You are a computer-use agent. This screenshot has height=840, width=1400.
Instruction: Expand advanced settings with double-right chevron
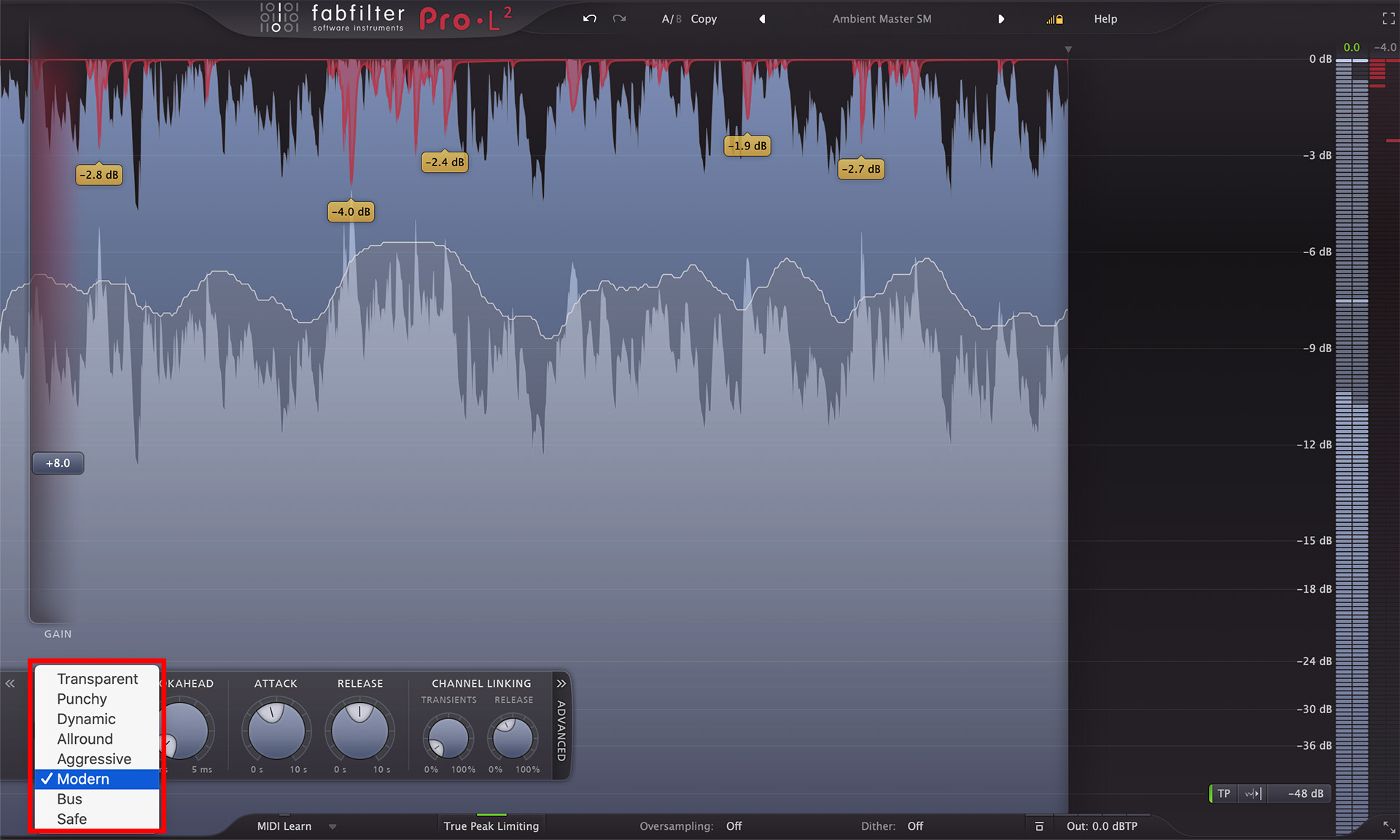[561, 683]
